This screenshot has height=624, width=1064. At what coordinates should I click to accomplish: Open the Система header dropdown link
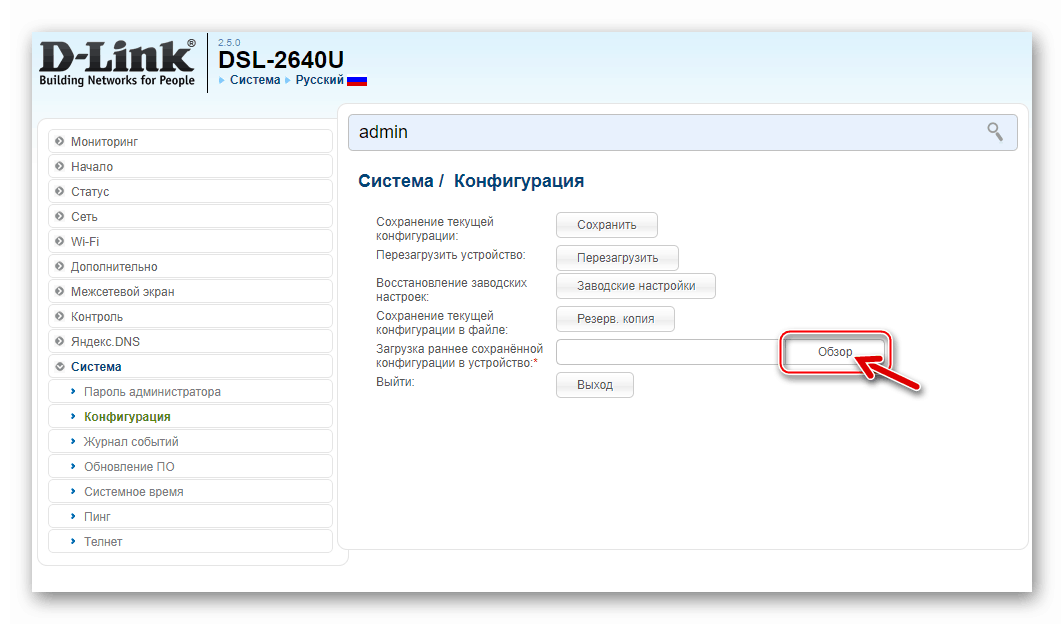pos(254,80)
